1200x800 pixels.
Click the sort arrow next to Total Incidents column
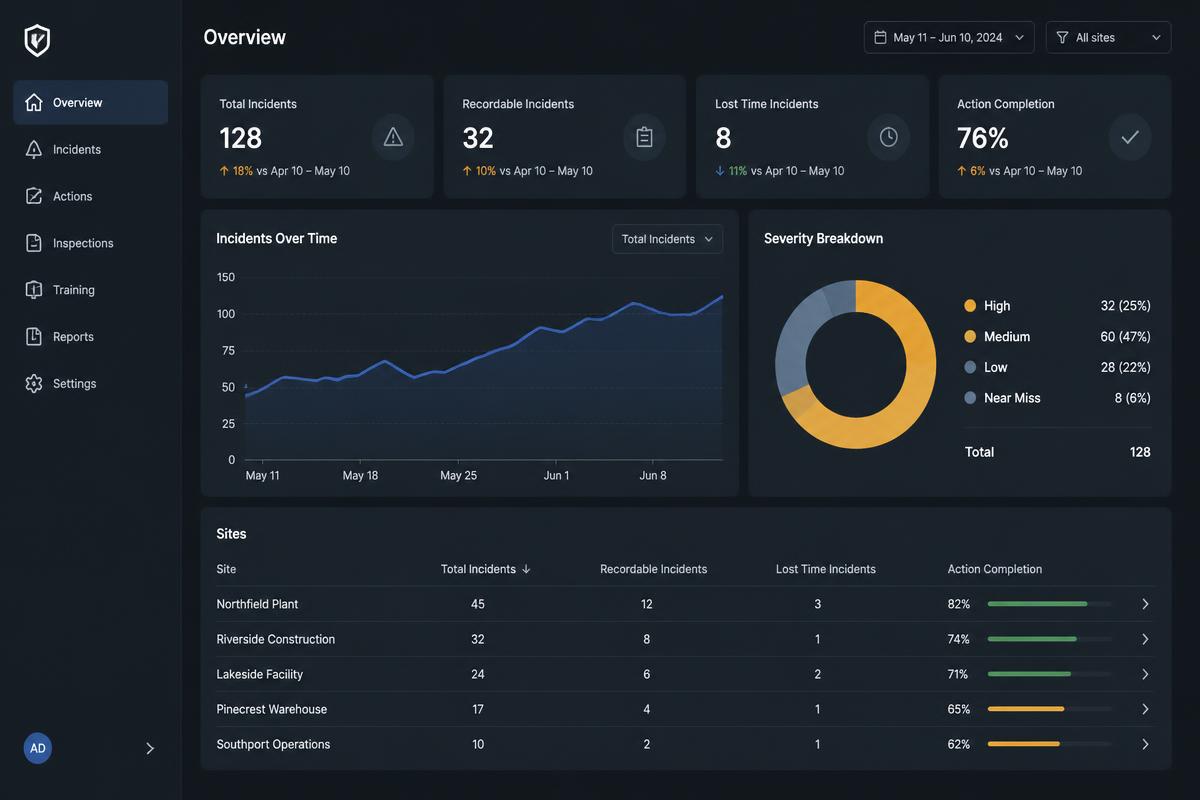click(x=526, y=569)
